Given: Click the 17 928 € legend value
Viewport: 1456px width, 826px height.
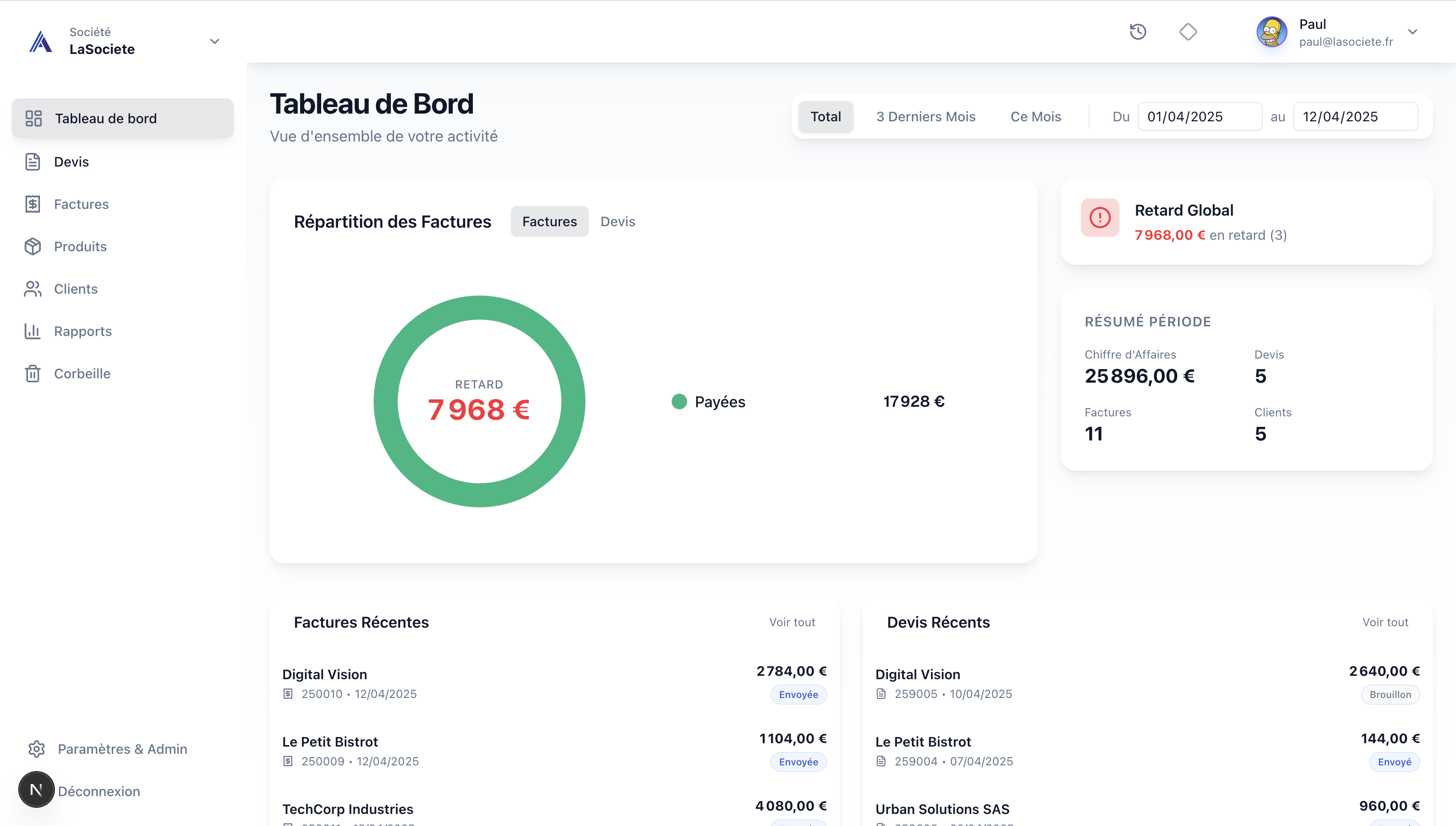Looking at the screenshot, I should point(913,401).
